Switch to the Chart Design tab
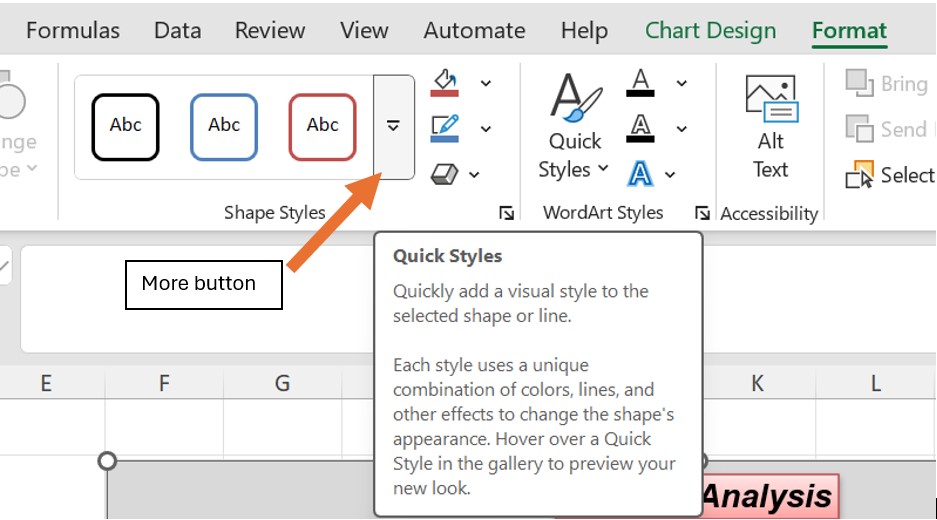Image resolution: width=937 pixels, height=520 pixels. (x=711, y=30)
